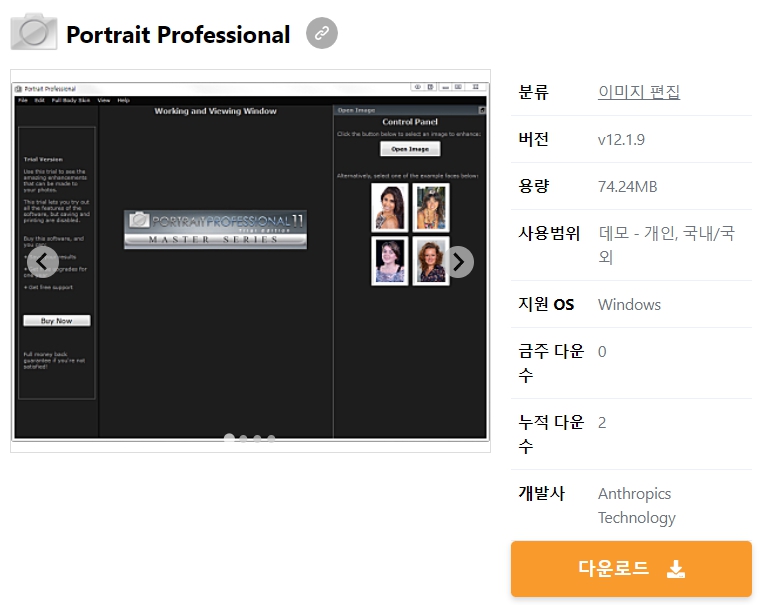Show the next screenshot in the carousel
Viewport: 765px width, 605px height.
[x=458, y=262]
